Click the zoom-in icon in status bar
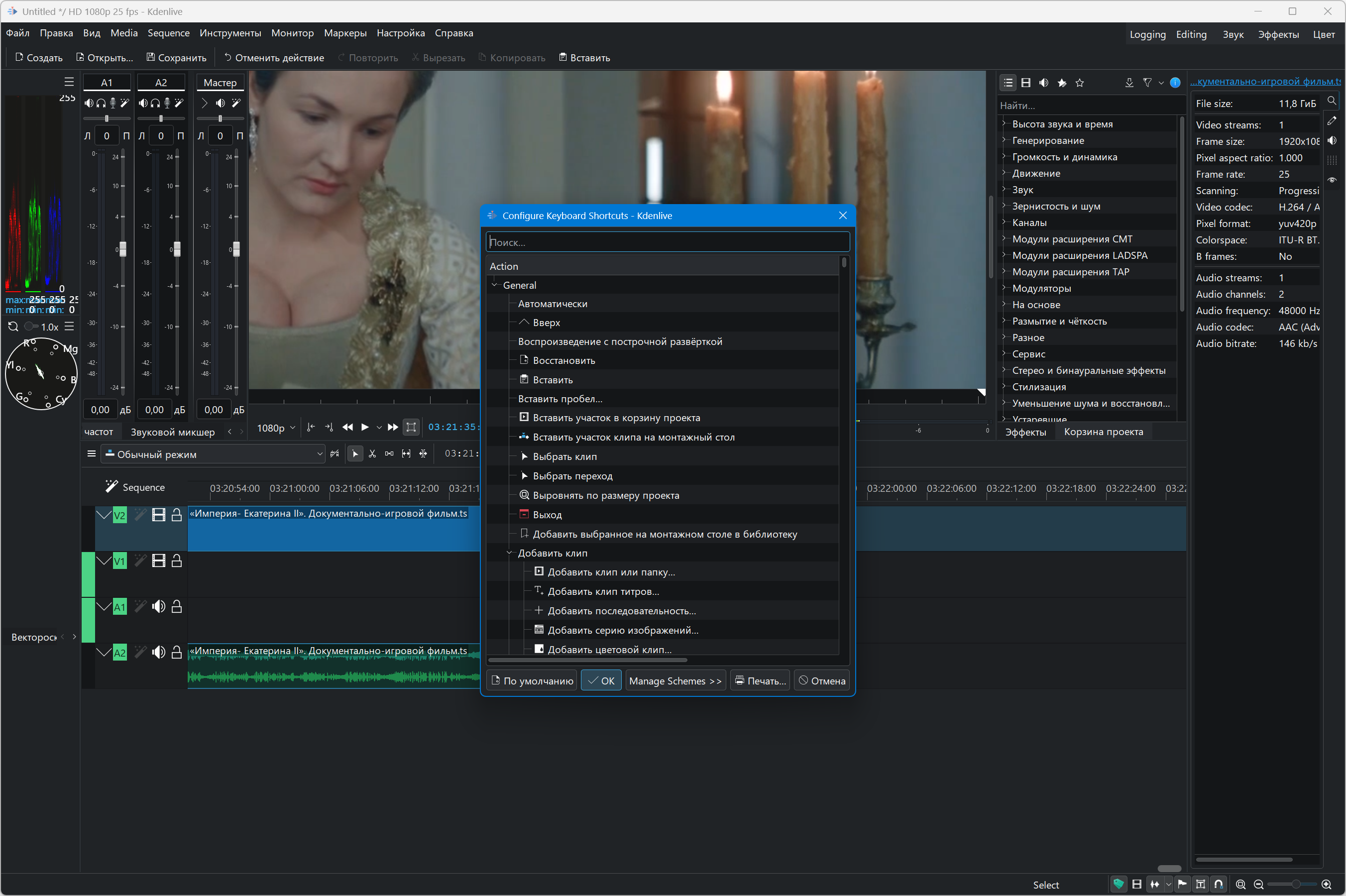1346x896 pixels. pos(1326,885)
